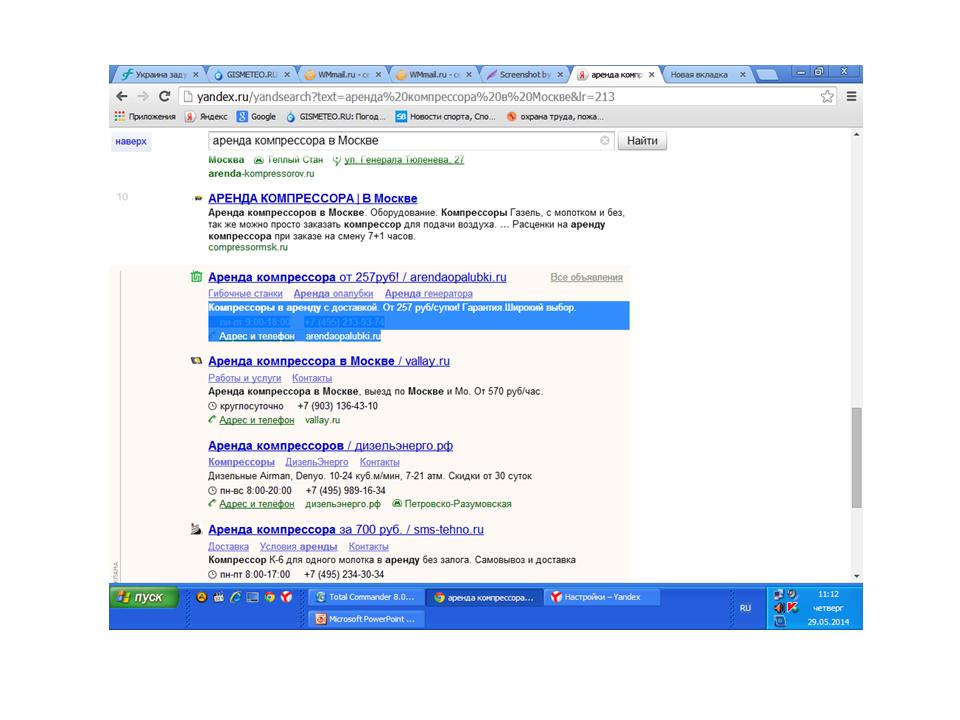The width and height of the screenshot is (960, 720).
Task: Switch to the GISMETEO.RU tab
Action: tap(249, 74)
